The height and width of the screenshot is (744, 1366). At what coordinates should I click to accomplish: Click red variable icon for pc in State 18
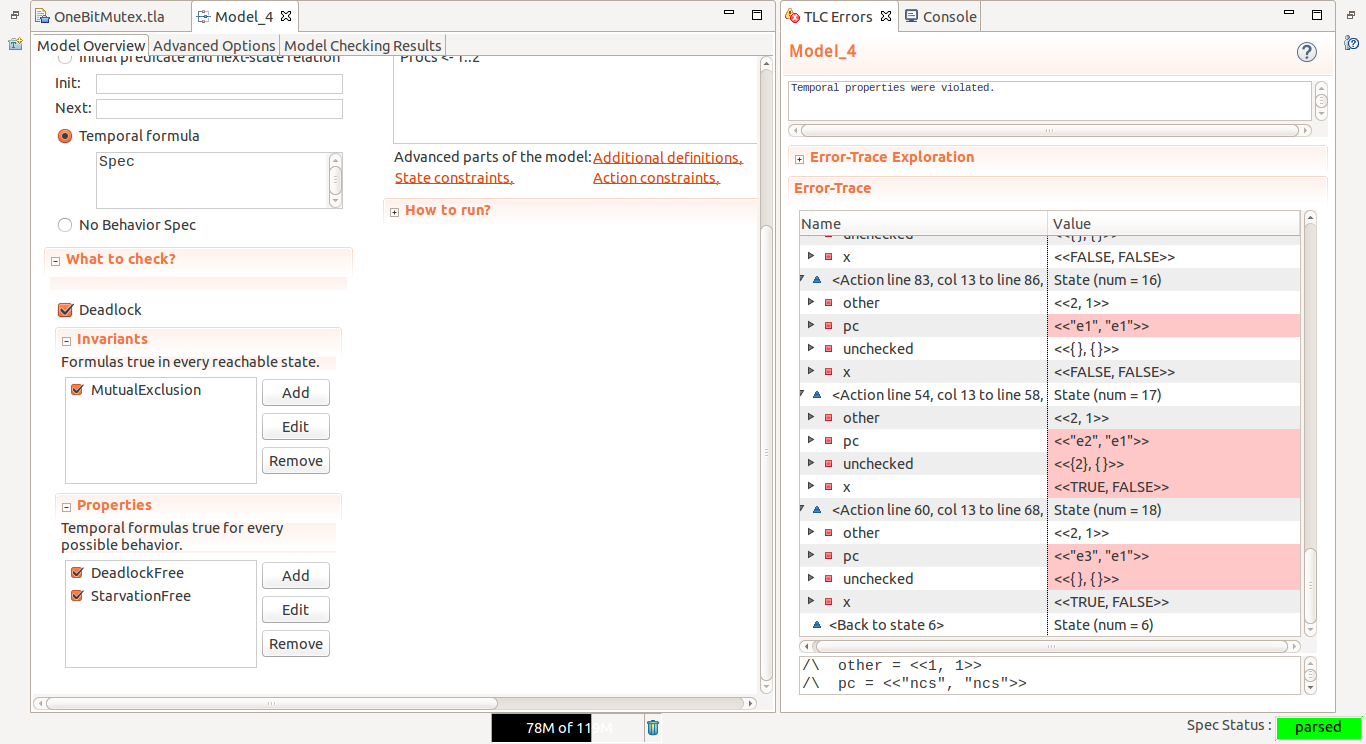tap(829, 556)
